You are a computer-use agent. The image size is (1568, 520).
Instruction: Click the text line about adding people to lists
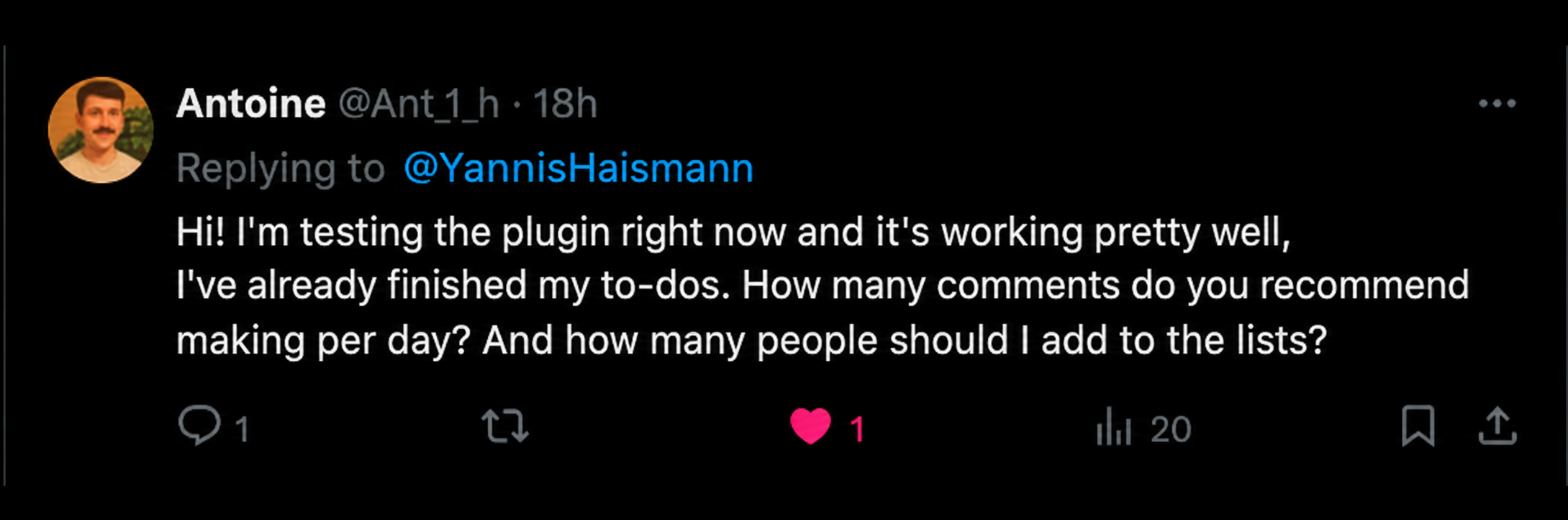click(x=751, y=340)
